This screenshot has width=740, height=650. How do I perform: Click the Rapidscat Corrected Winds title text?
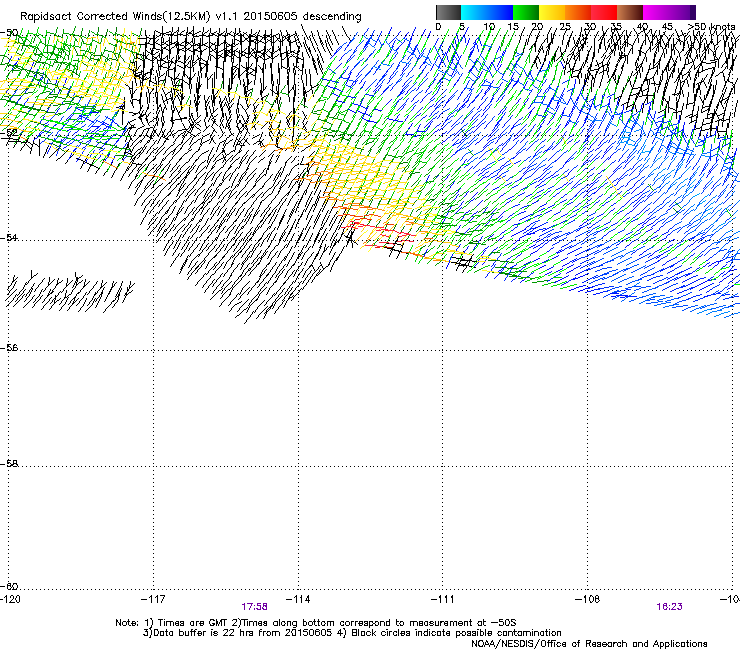[191, 17]
